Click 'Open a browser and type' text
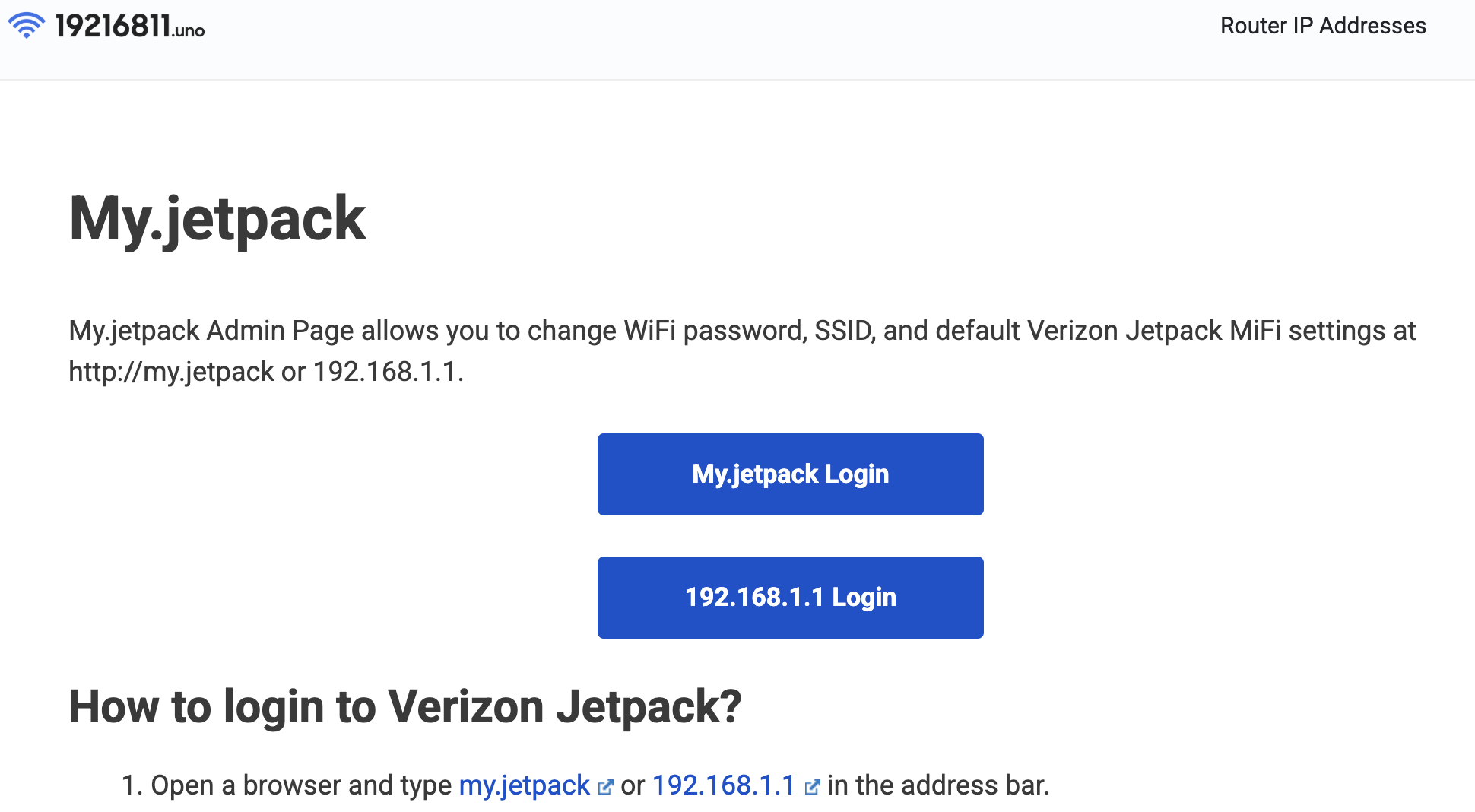 point(301,785)
